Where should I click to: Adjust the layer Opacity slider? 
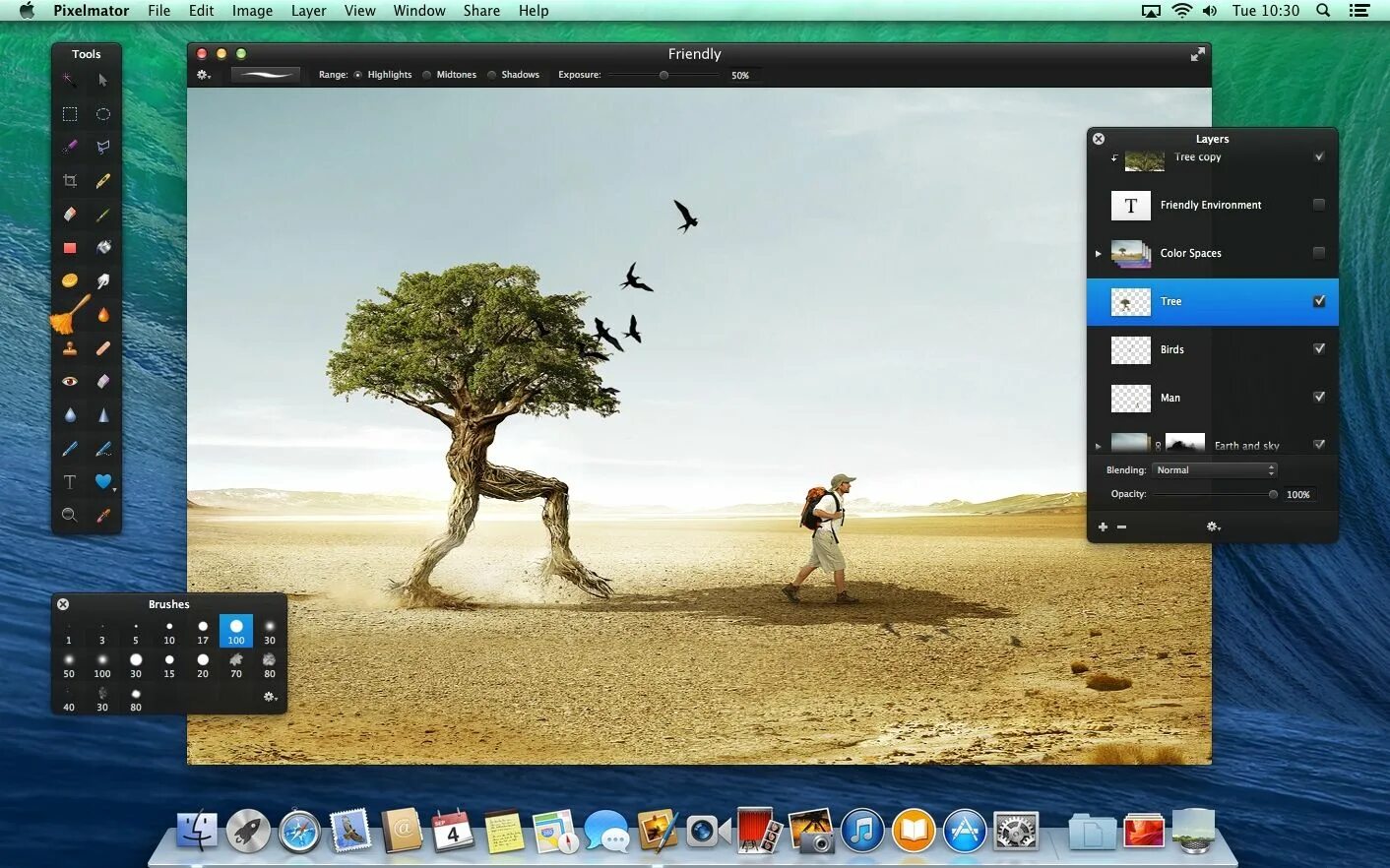coord(1273,494)
